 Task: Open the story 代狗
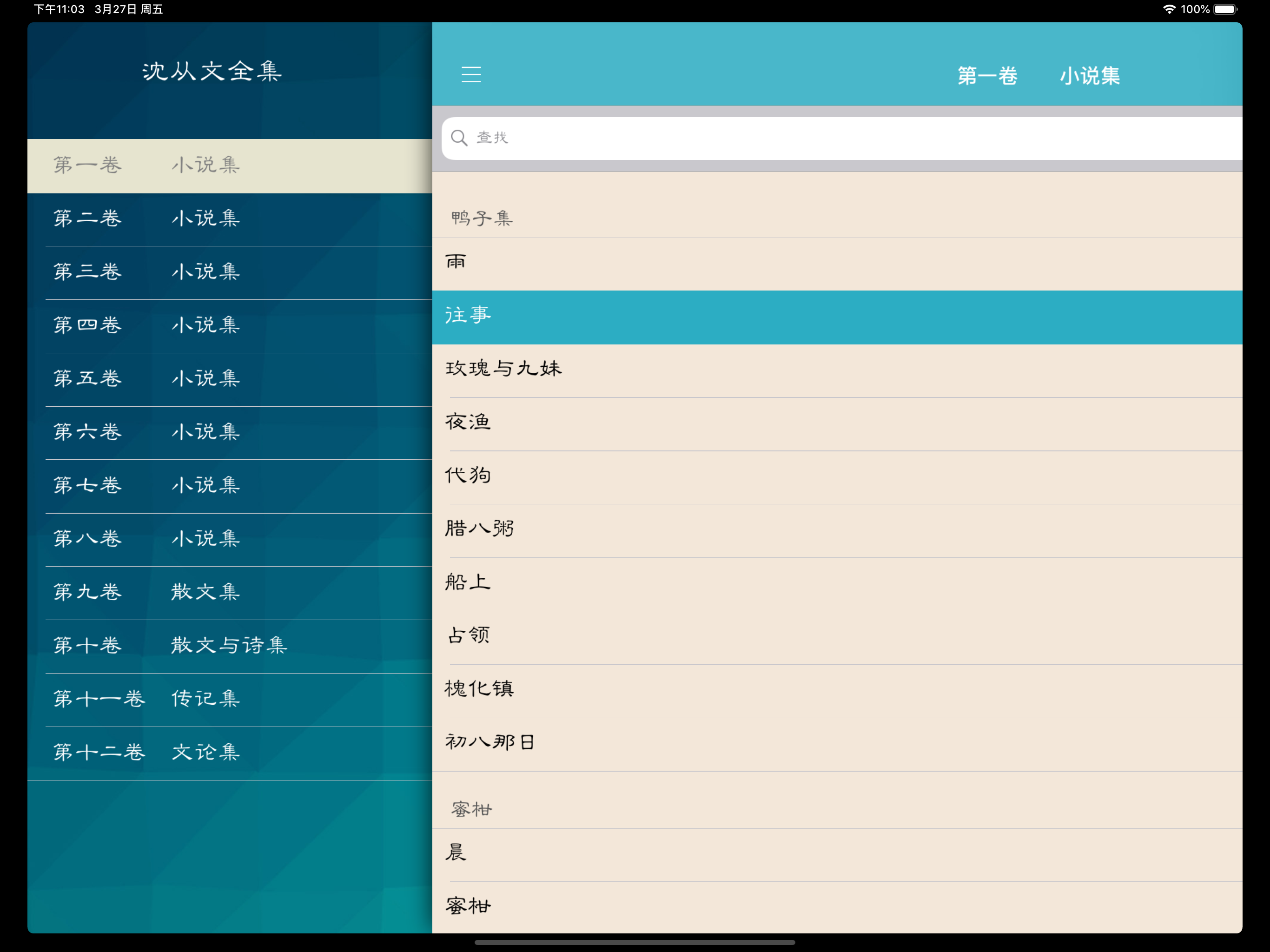click(837, 478)
